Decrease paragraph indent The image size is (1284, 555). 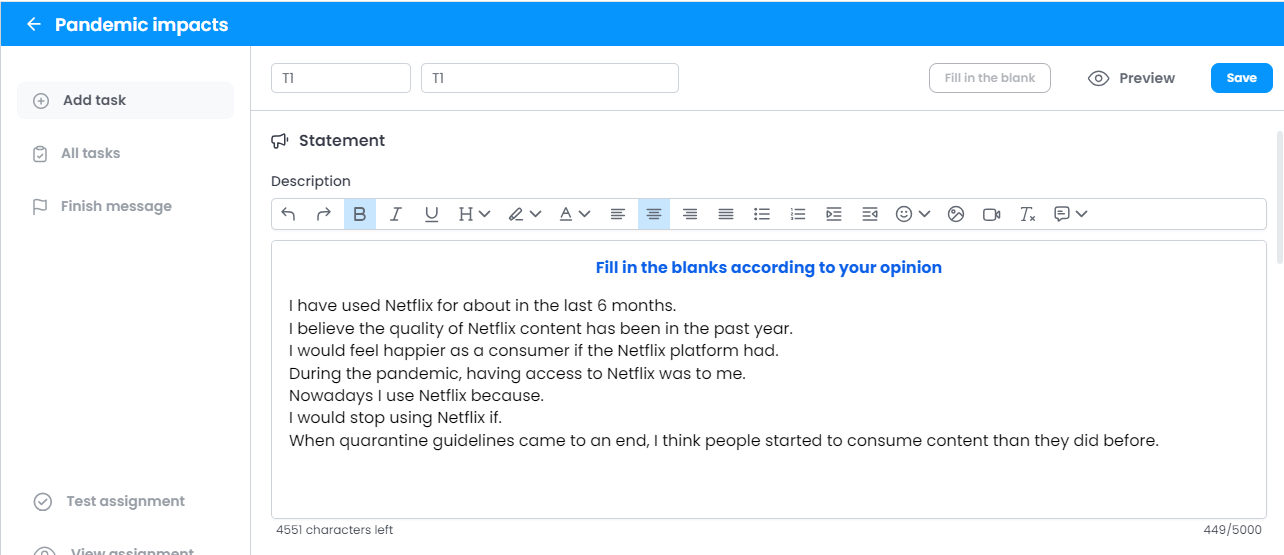(x=870, y=214)
